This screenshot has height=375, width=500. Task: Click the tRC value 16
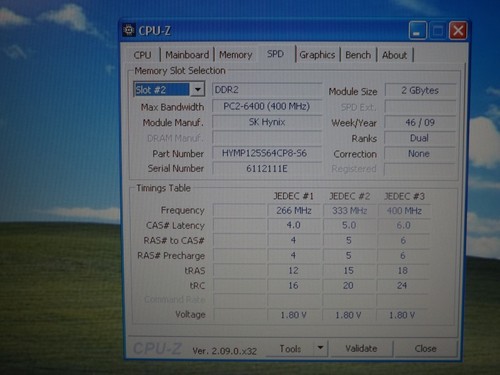click(293, 285)
